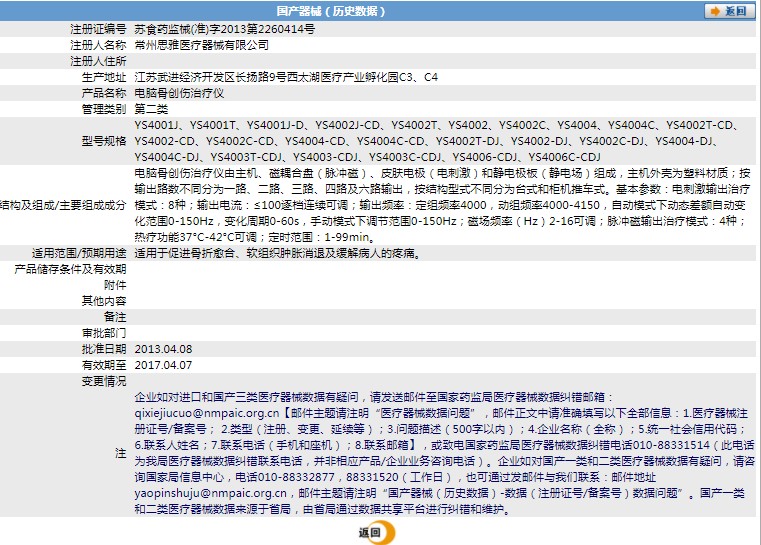Click the 注 label beside the notice
The image size is (761, 545).
click(x=120, y=453)
